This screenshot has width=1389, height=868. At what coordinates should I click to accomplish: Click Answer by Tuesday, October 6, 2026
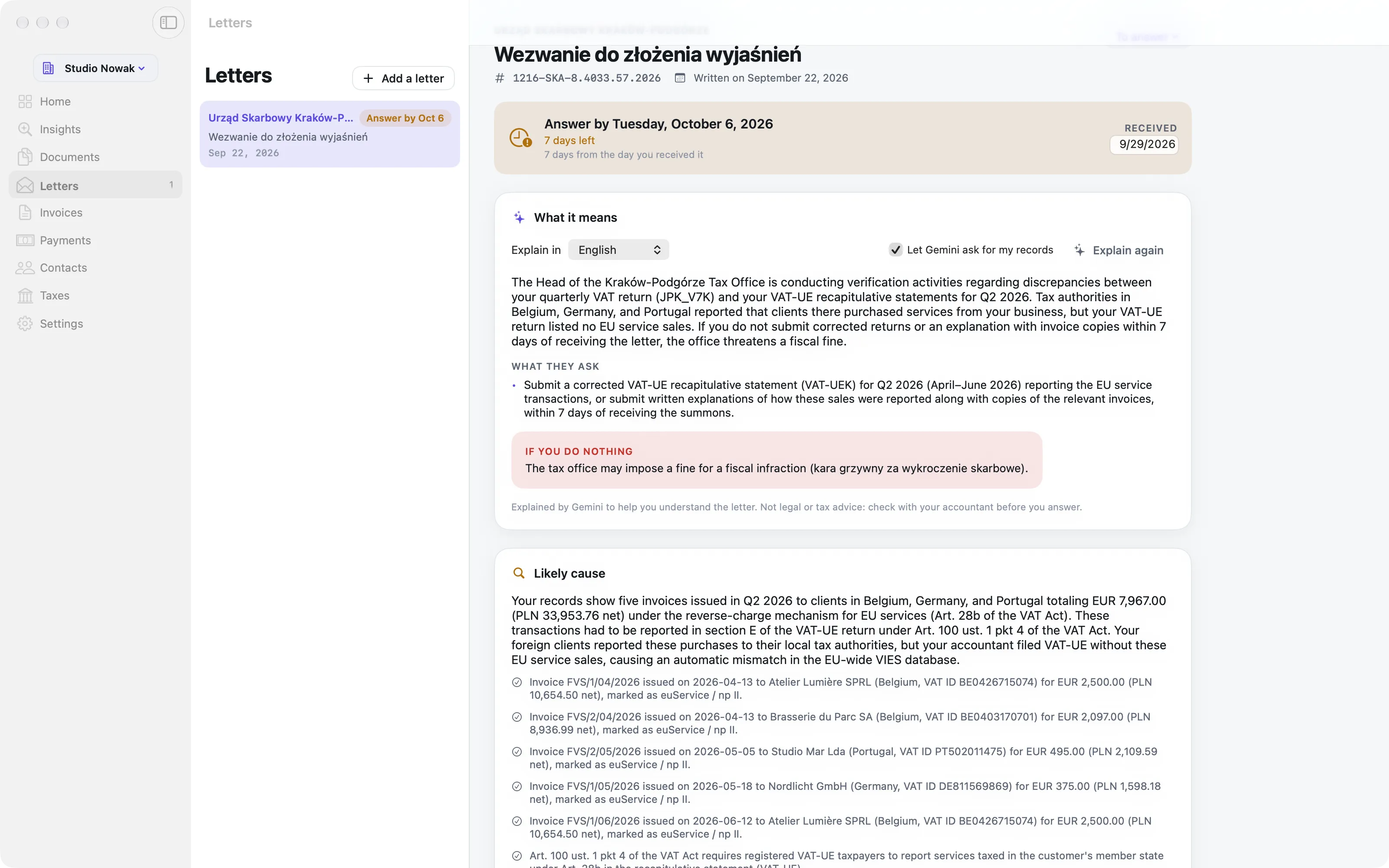click(658, 124)
